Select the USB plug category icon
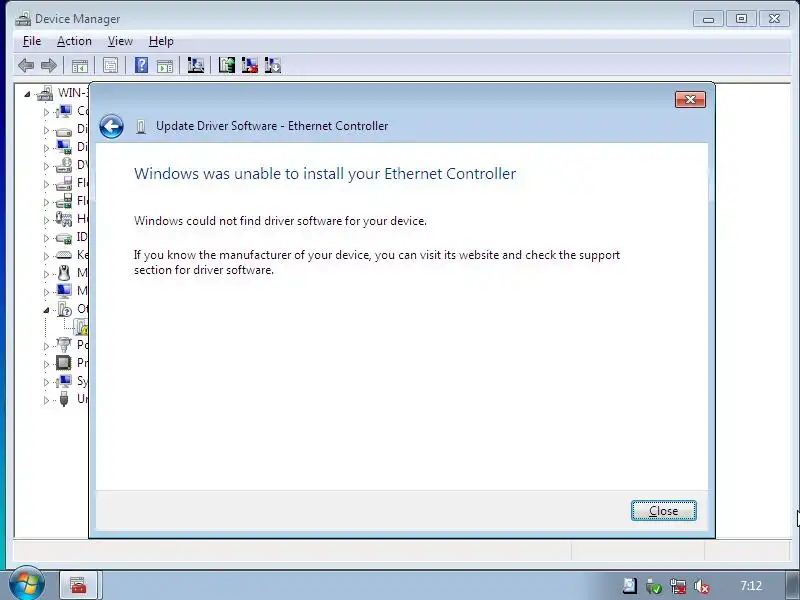The image size is (800, 600). pos(64,398)
